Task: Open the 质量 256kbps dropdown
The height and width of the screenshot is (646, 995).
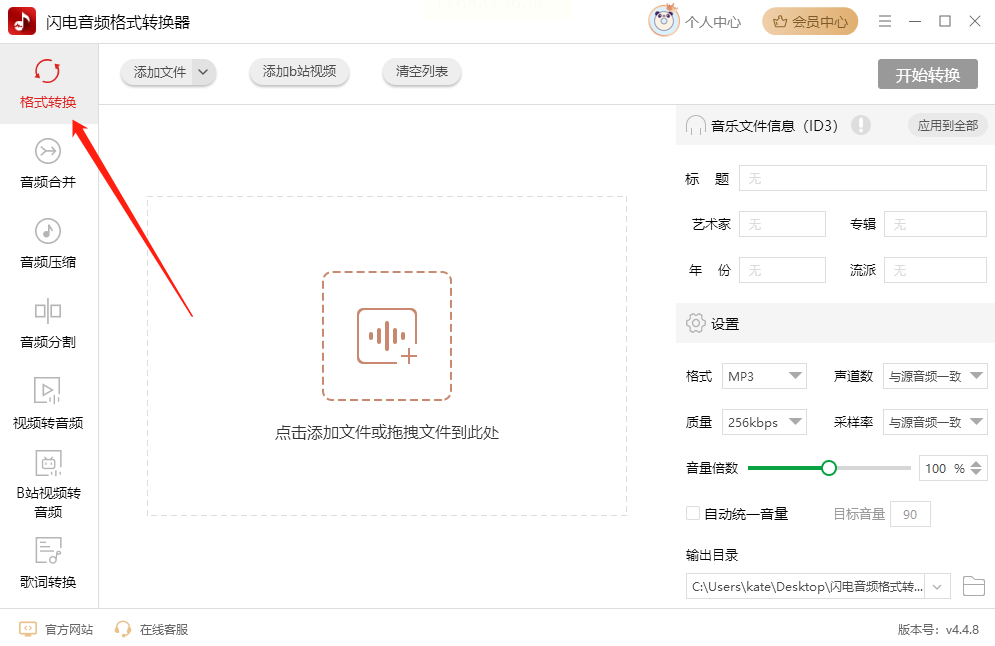Action: point(764,422)
